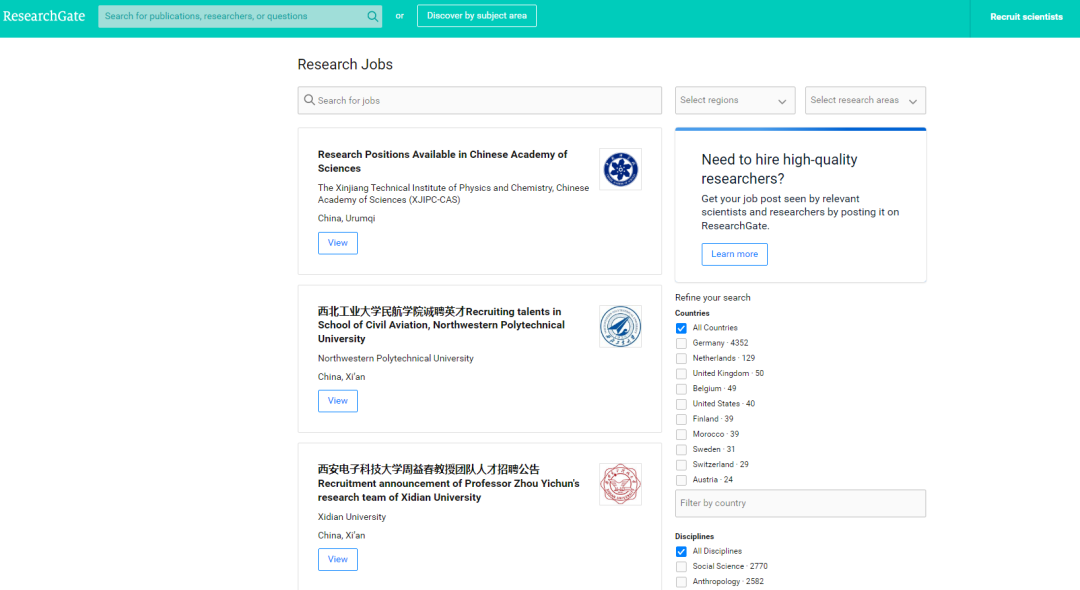Check the United States filter checkbox
The height and width of the screenshot is (590, 1080).
click(x=681, y=404)
